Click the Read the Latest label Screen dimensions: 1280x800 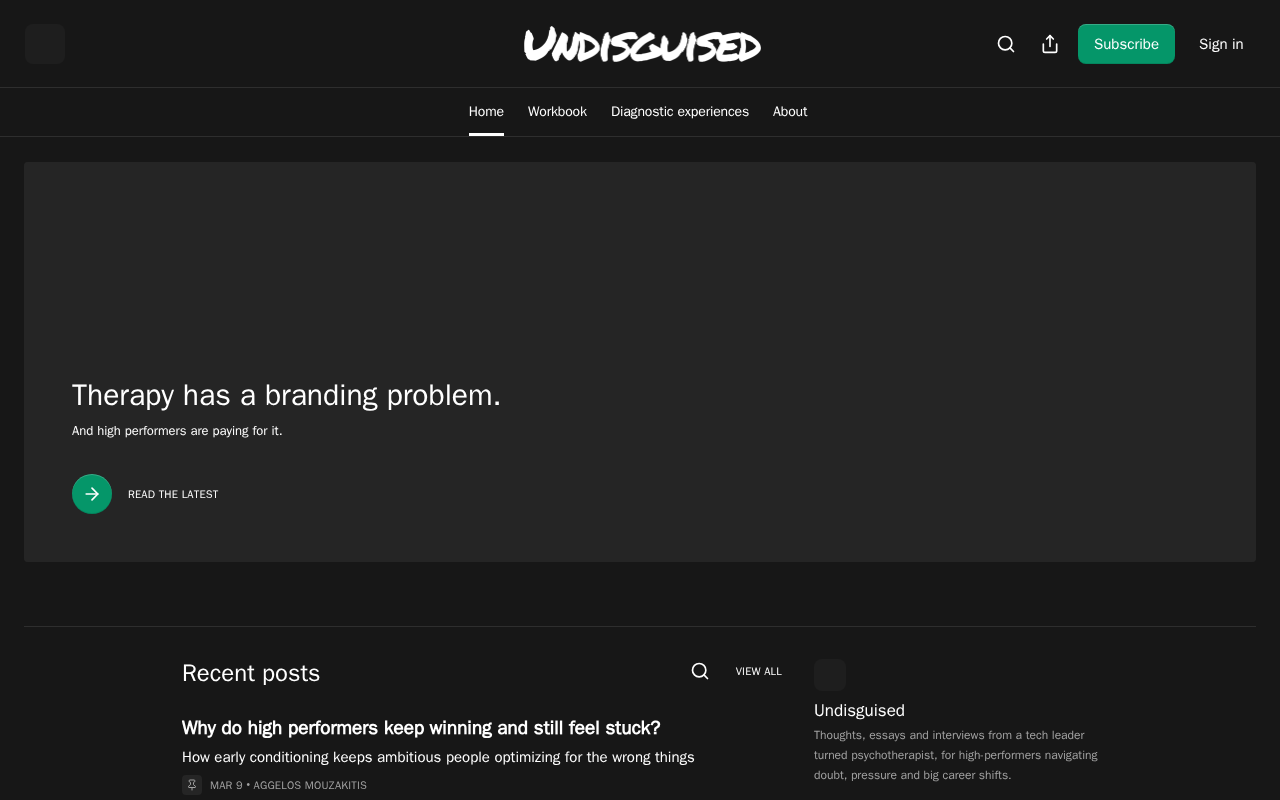(173, 494)
